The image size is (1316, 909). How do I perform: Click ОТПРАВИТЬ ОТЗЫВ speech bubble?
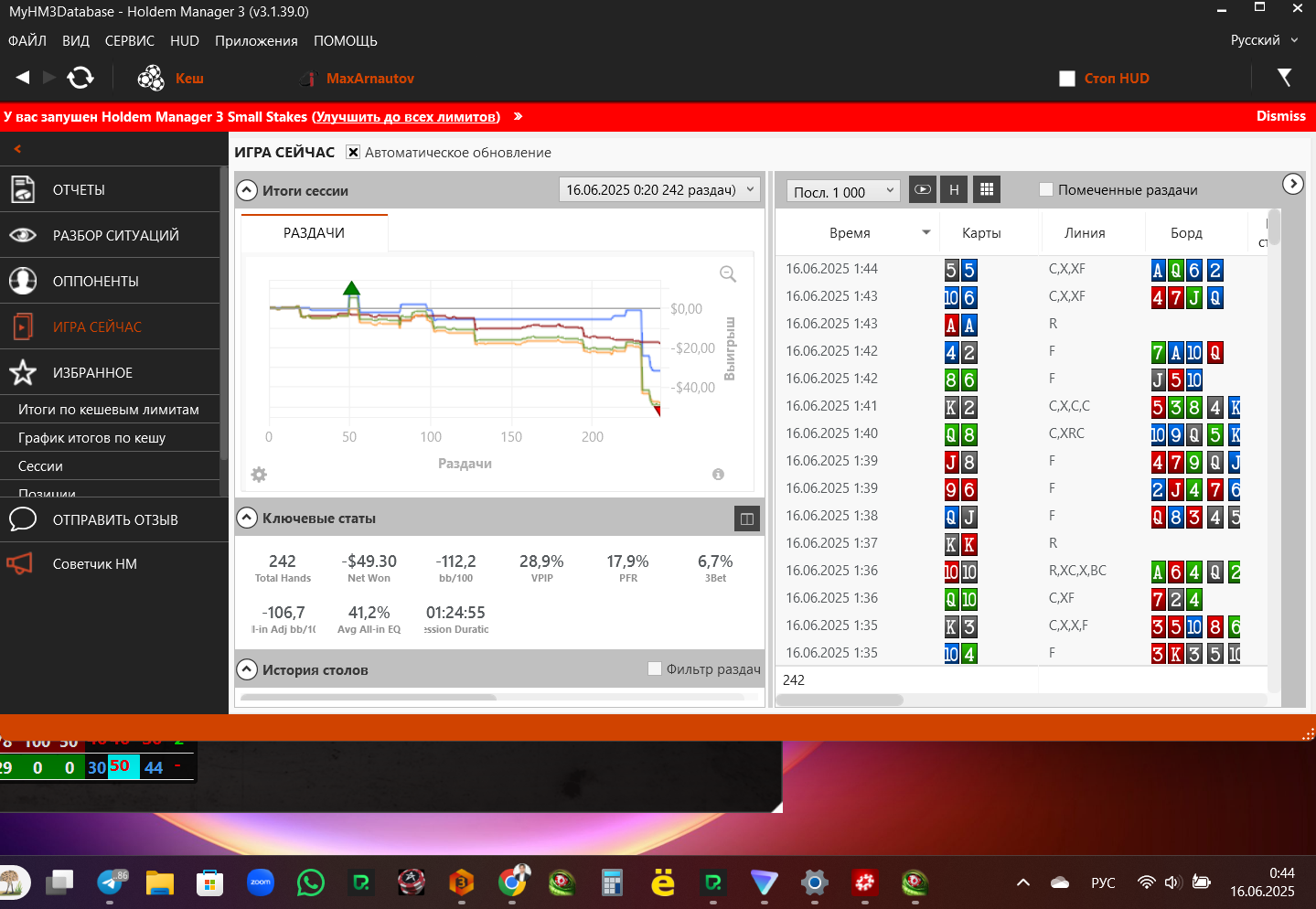click(x=22, y=519)
